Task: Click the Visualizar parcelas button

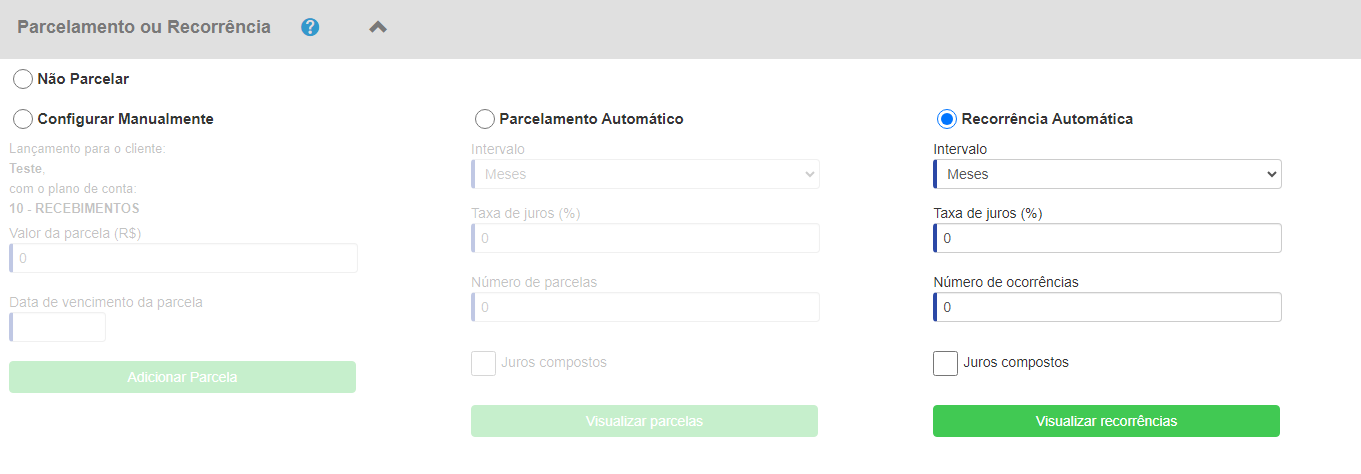Action: coord(644,421)
